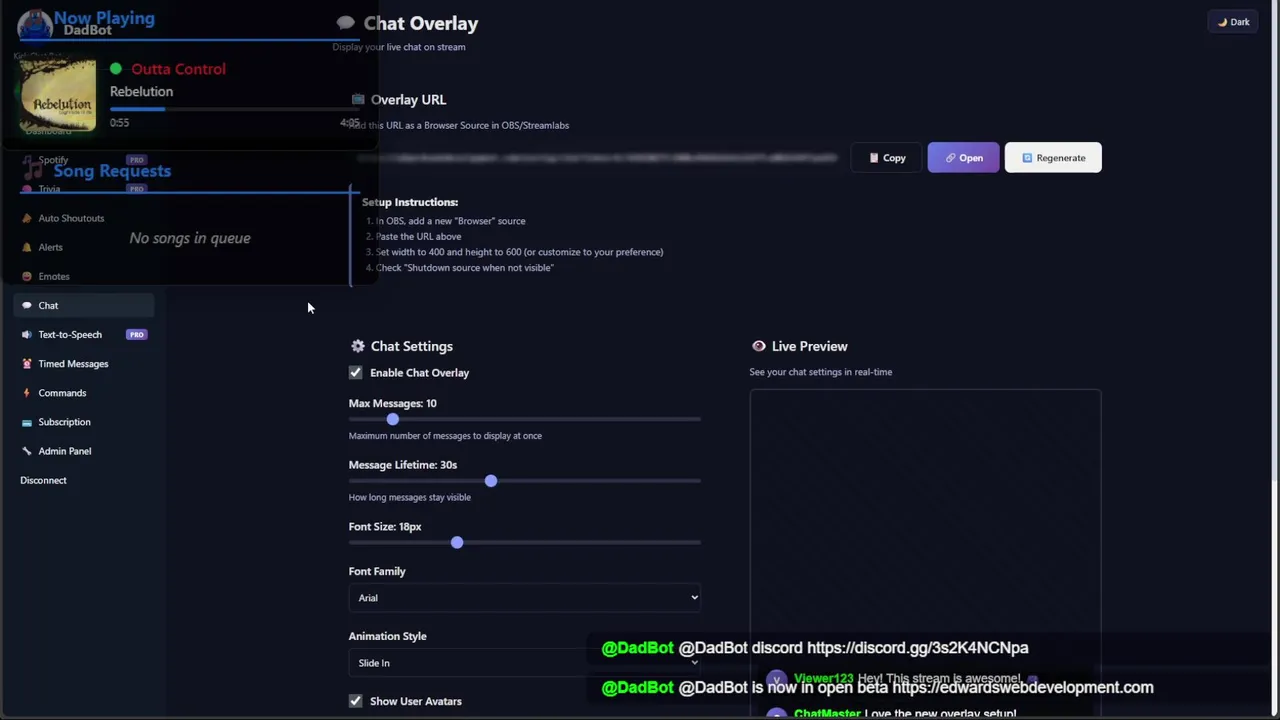Click 'See your chat settings in real-time' text

[820, 372]
